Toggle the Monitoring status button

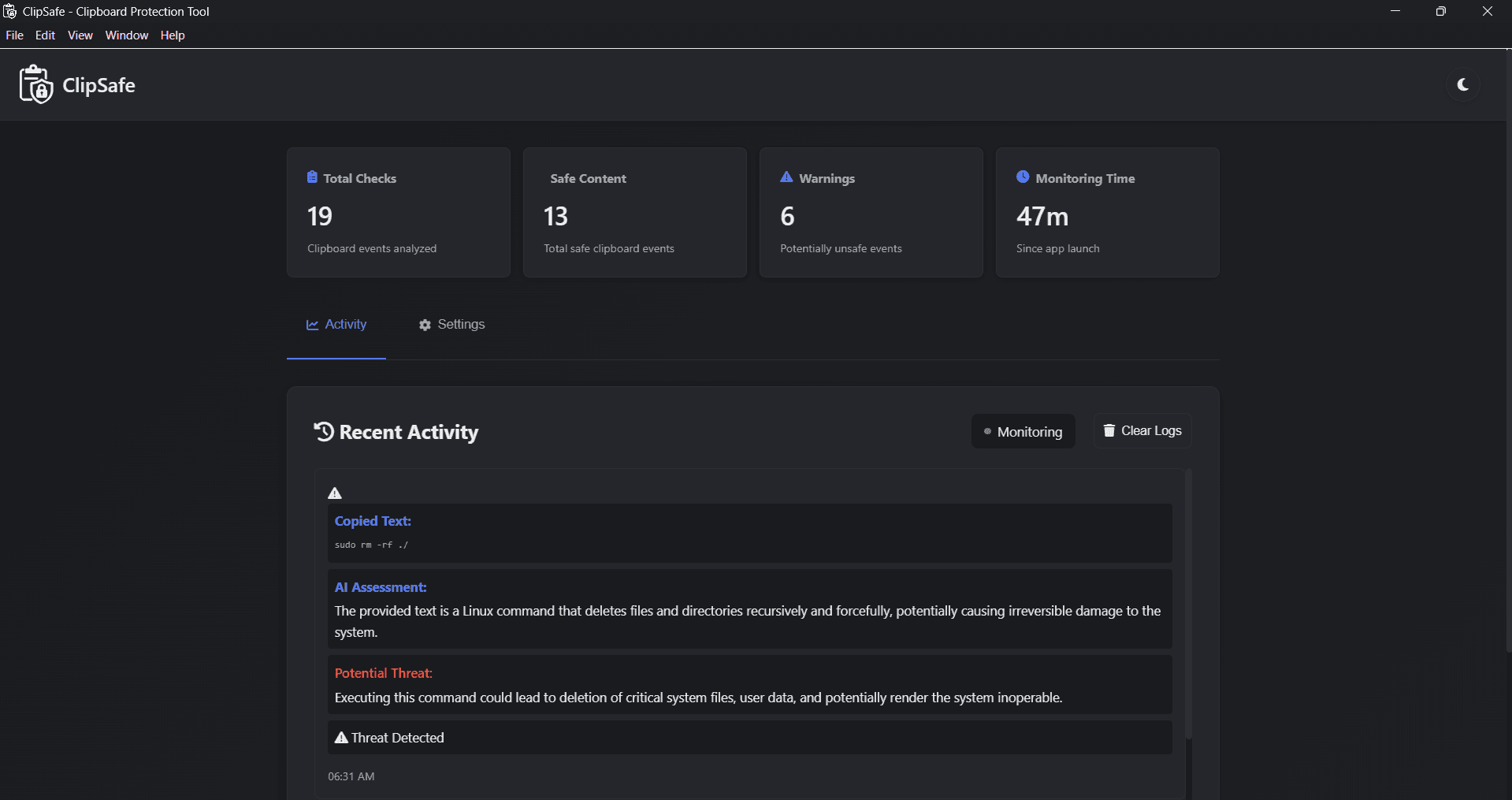tap(1023, 431)
